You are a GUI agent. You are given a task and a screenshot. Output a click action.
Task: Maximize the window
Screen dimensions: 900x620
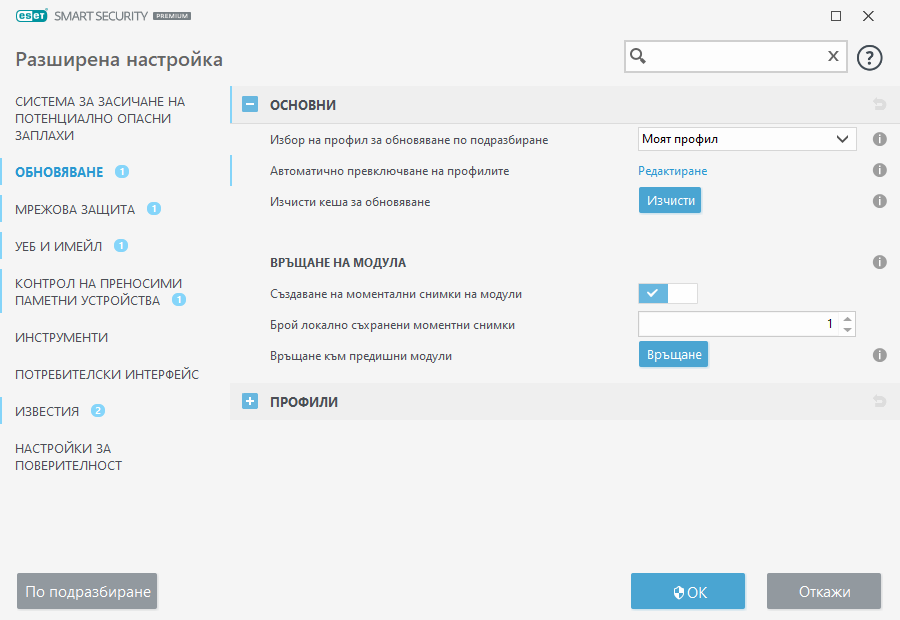(x=836, y=16)
